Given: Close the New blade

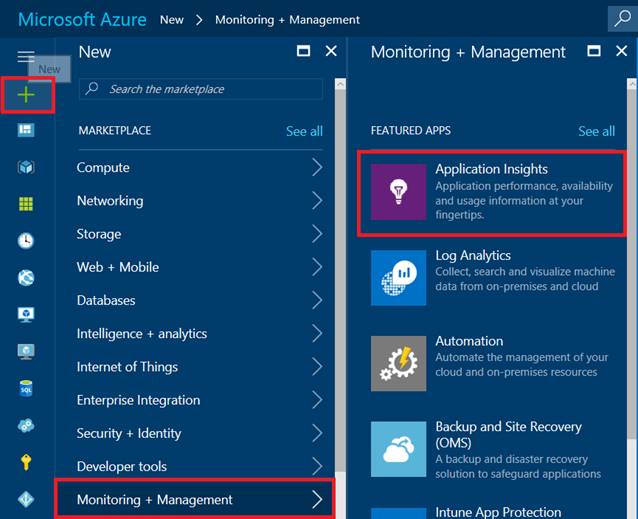Looking at the screenshot, I should [331, 51].
